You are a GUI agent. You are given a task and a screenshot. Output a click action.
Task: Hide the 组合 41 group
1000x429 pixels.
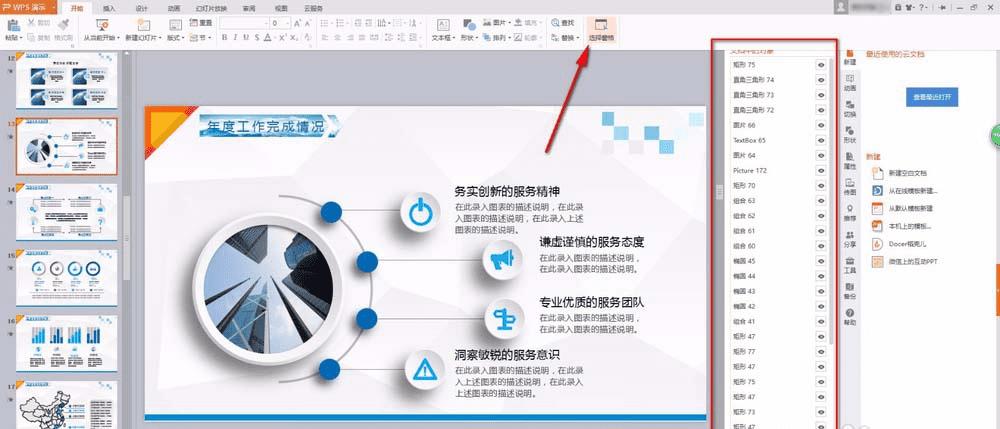tap(821, 321)
